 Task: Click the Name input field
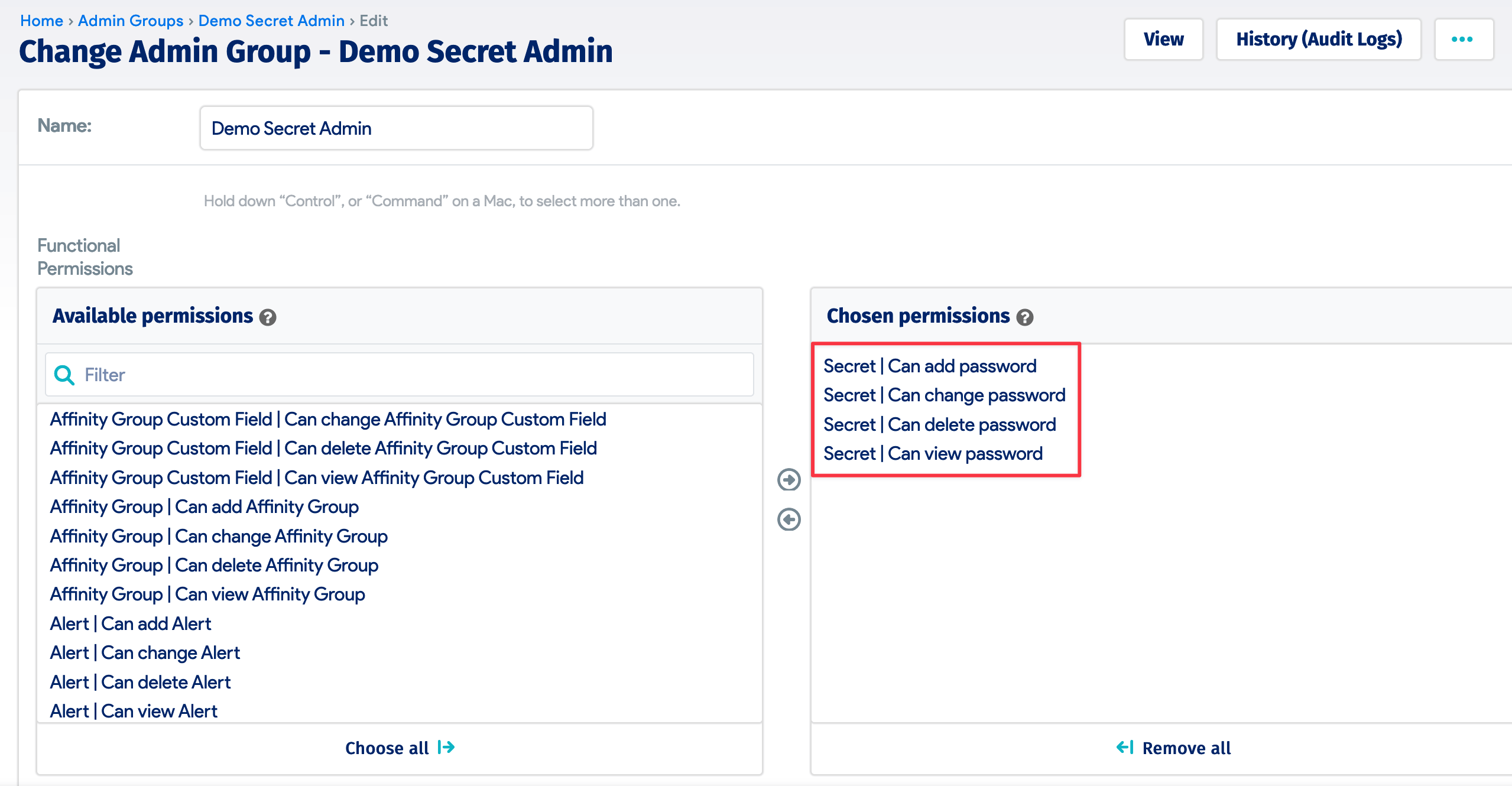pos(396,128)
